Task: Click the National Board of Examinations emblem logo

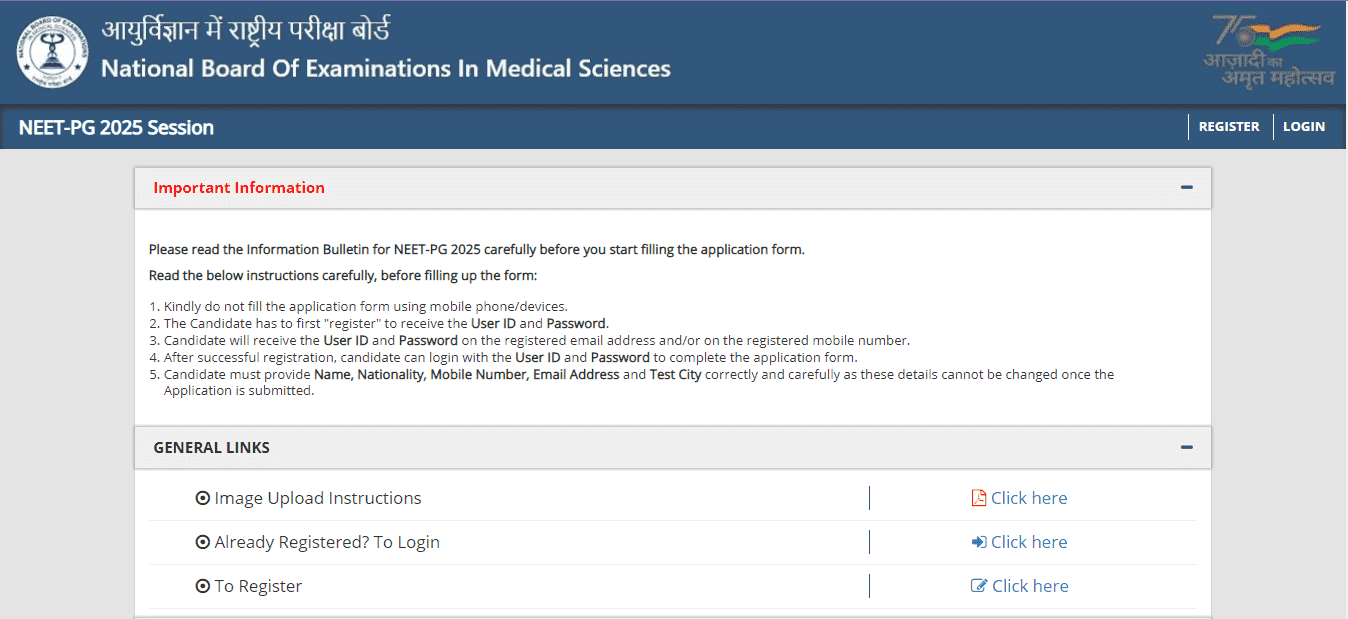Action: click(x=52, y=52)
